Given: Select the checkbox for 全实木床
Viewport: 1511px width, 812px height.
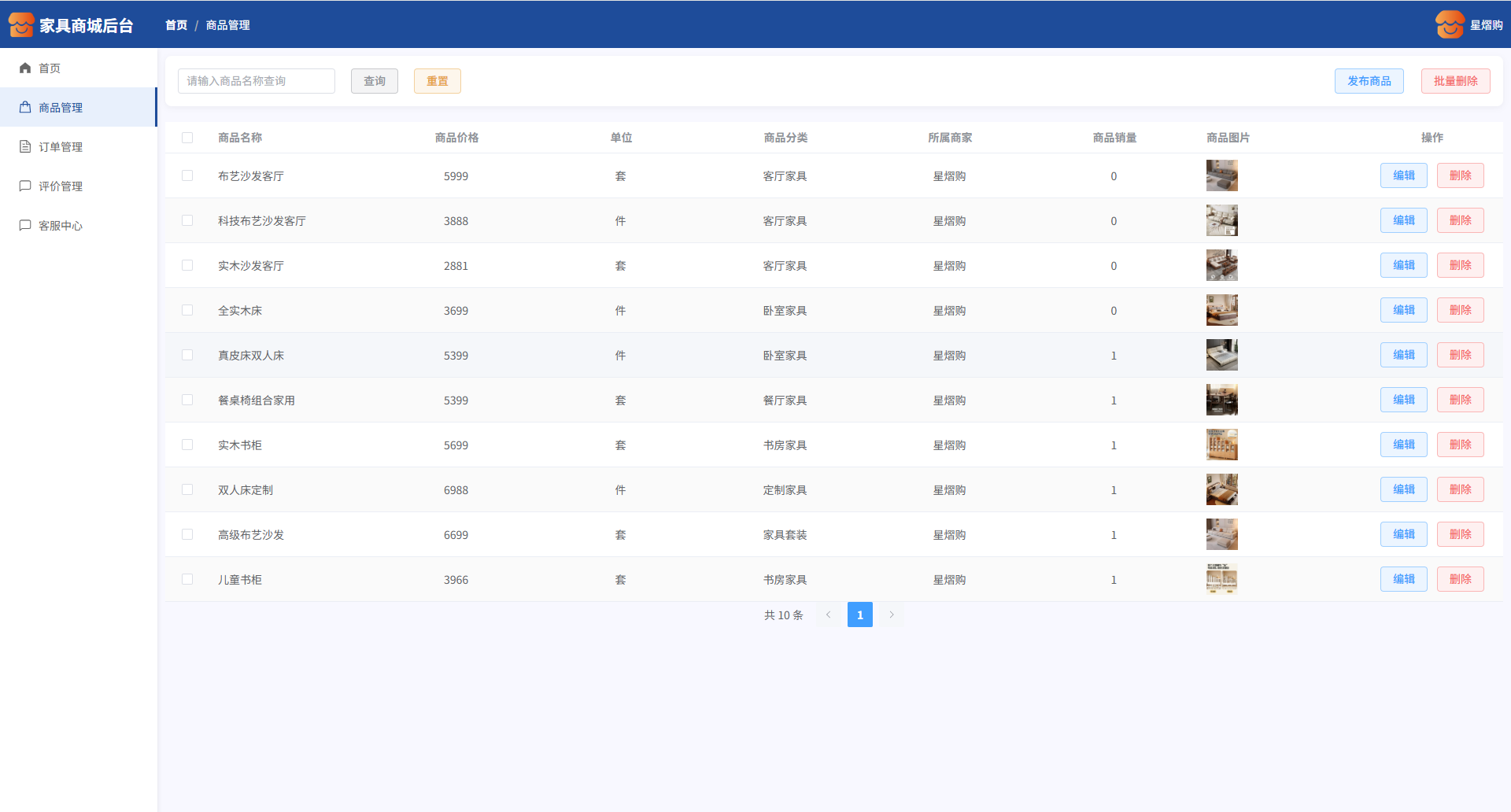Looking at the screenshot, I should pyautogui.click(x=187, y=310).
